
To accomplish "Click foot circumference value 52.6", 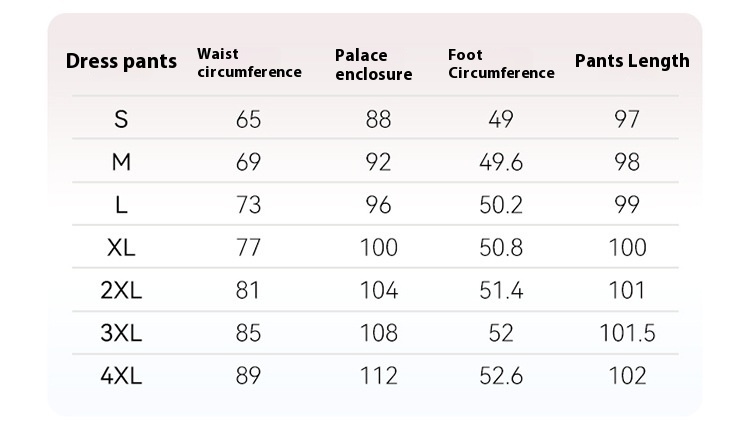I will click(501, 376).
